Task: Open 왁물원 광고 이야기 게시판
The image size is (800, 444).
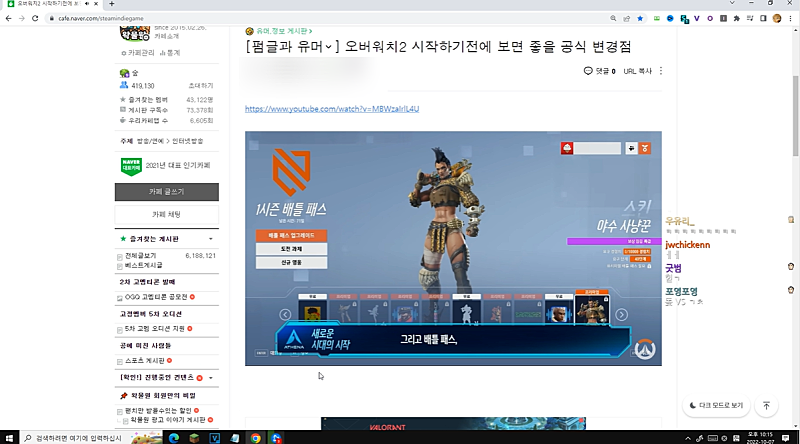Action: 168,420
